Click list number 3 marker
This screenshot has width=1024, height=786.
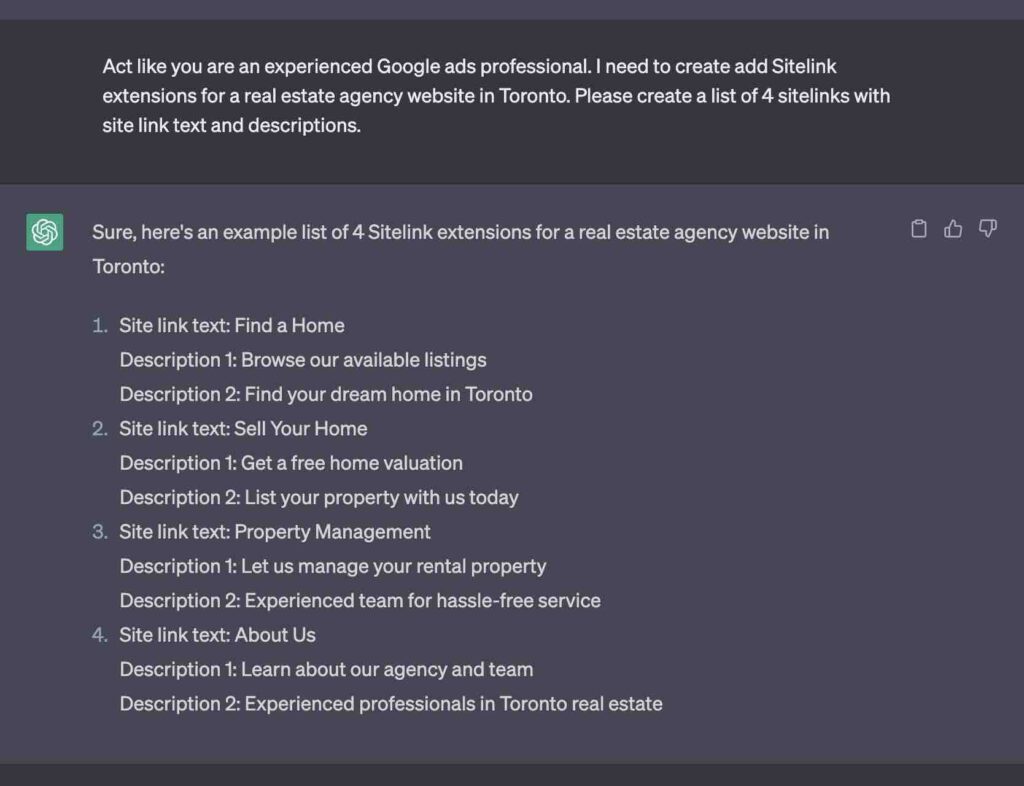tap(100, 531)
